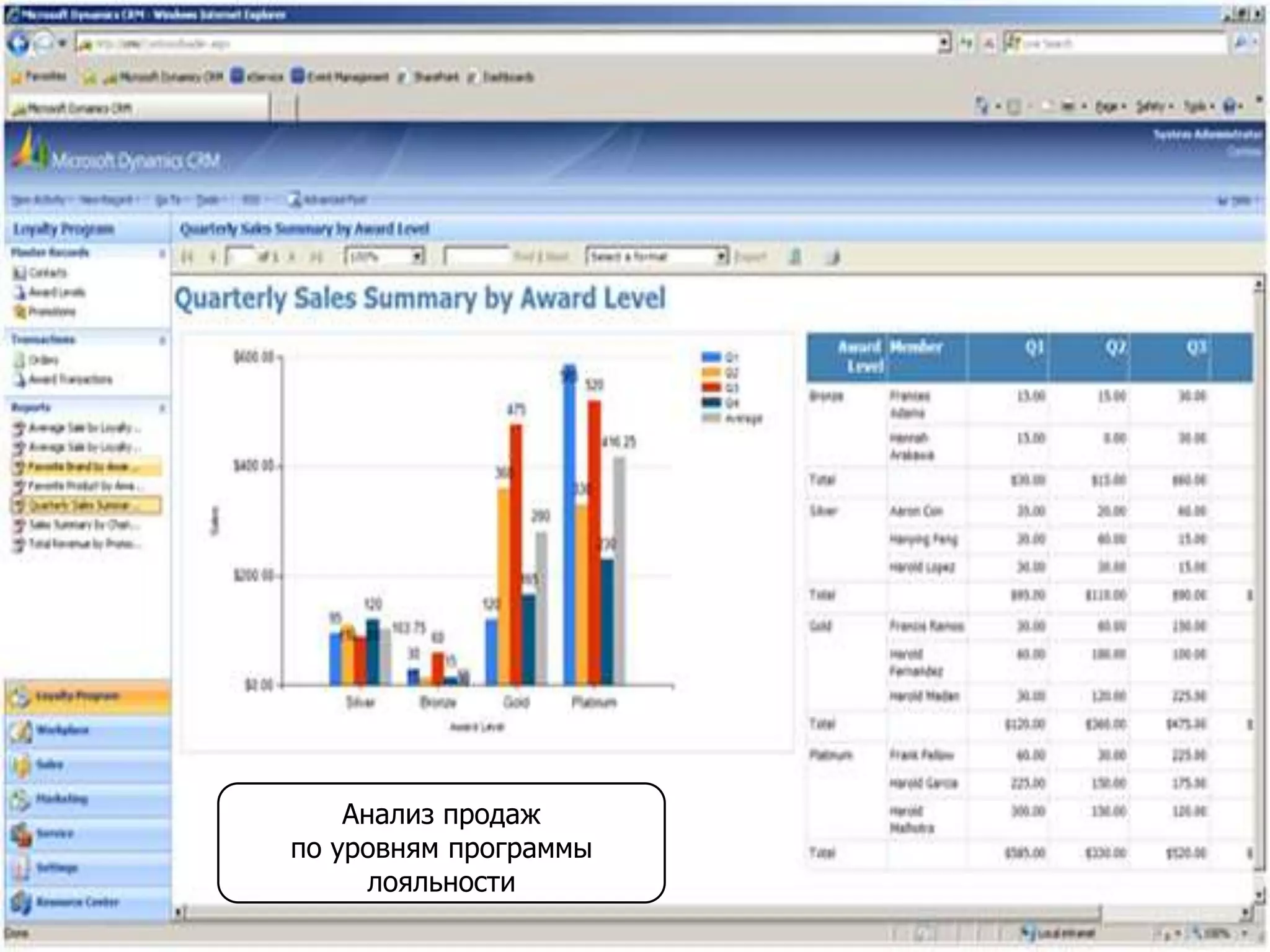Open the Total Revenue by Promotion report
1270x952 pixels.
point(85,544)
